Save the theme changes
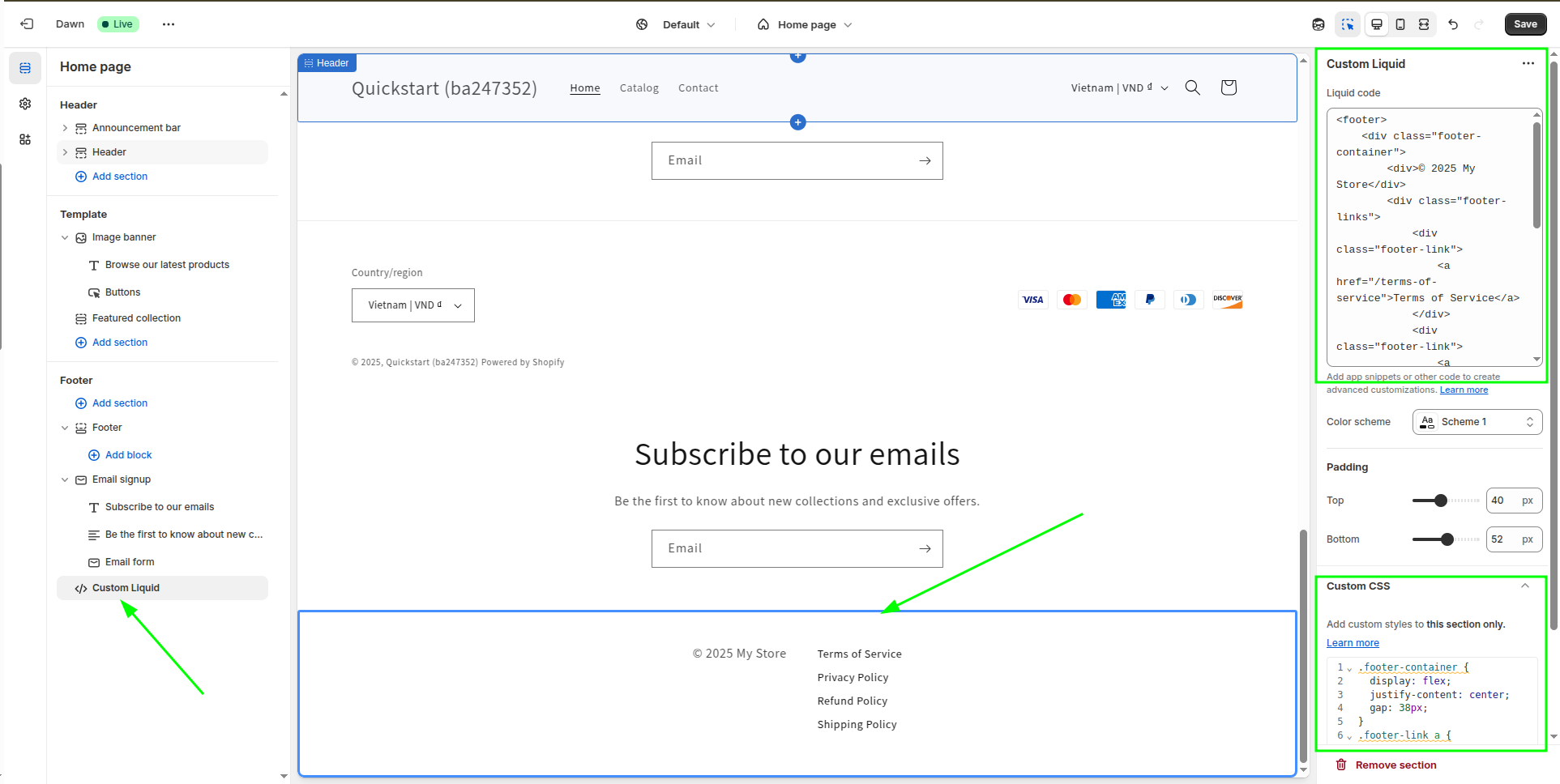1560x784 pixels. [1525, 24]
